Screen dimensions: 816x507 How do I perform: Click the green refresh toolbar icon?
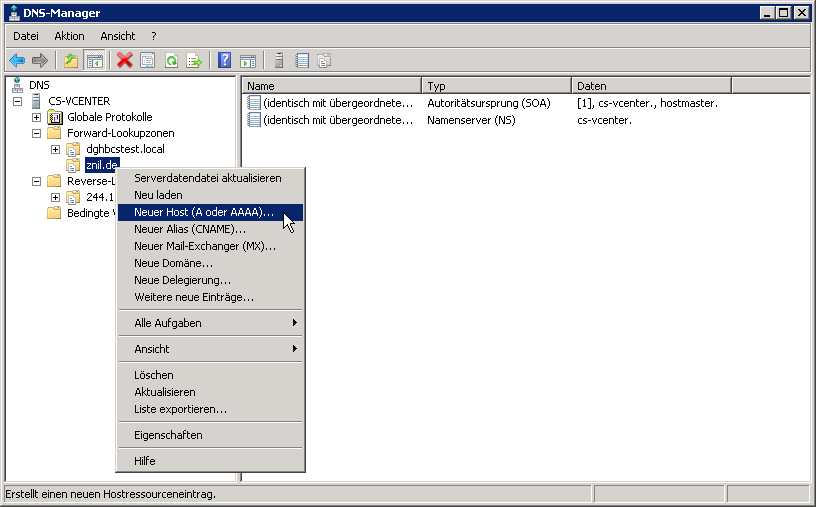tap(171, 61)
